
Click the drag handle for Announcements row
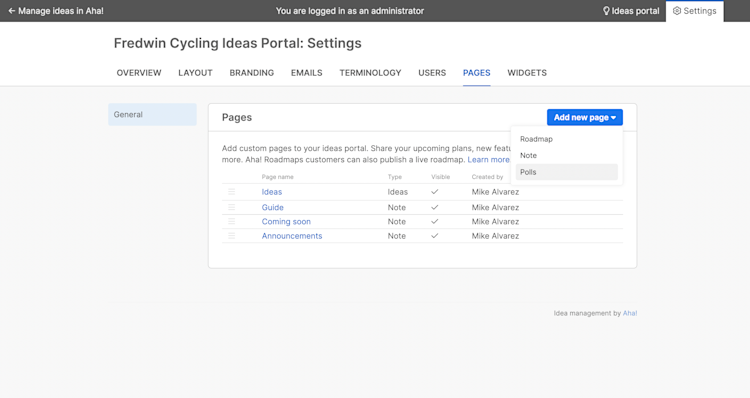pyautogui.click(x=232, y=236)
